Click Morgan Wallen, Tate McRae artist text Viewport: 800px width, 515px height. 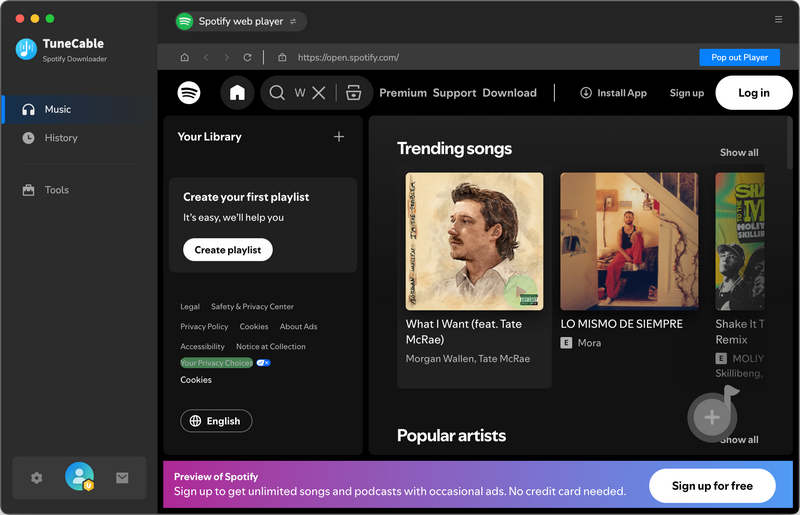[x=468, y=359]
